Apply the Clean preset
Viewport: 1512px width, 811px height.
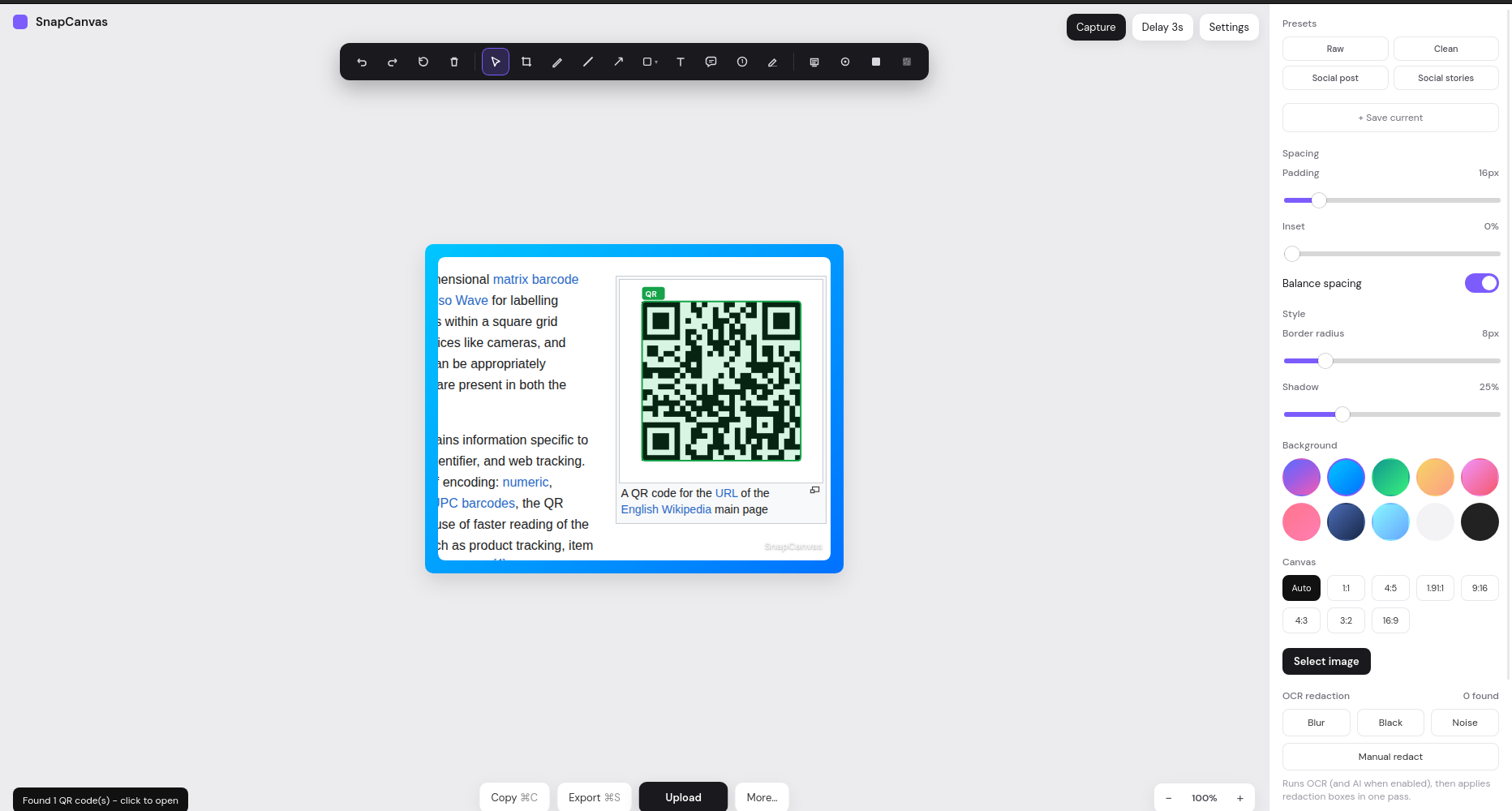[1446, 49]
